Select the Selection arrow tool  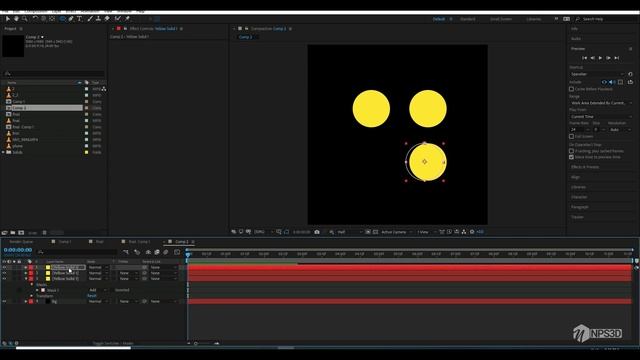pos(7,19)
